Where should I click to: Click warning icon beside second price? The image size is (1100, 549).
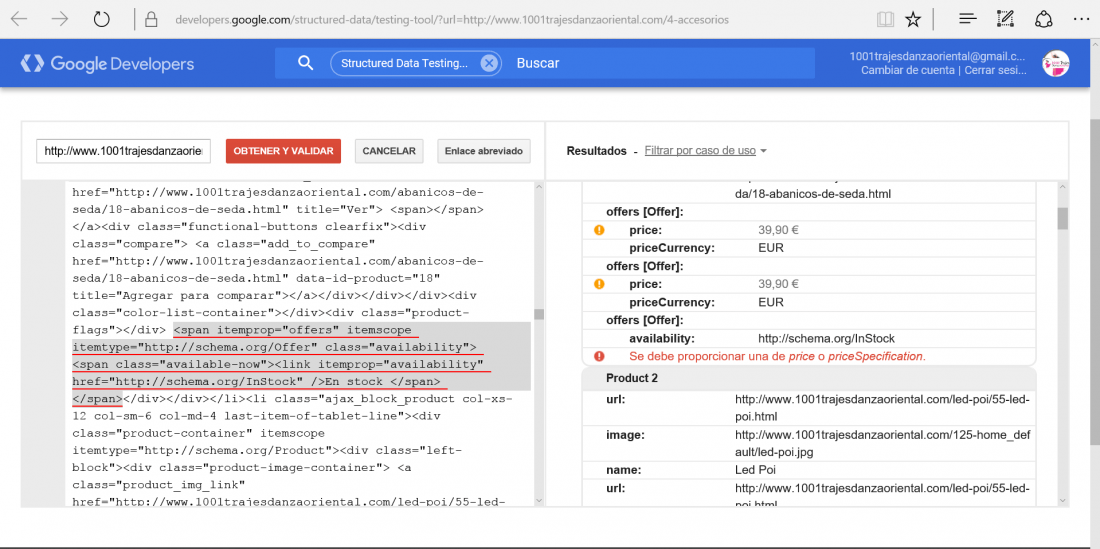[x=599, y=284]
